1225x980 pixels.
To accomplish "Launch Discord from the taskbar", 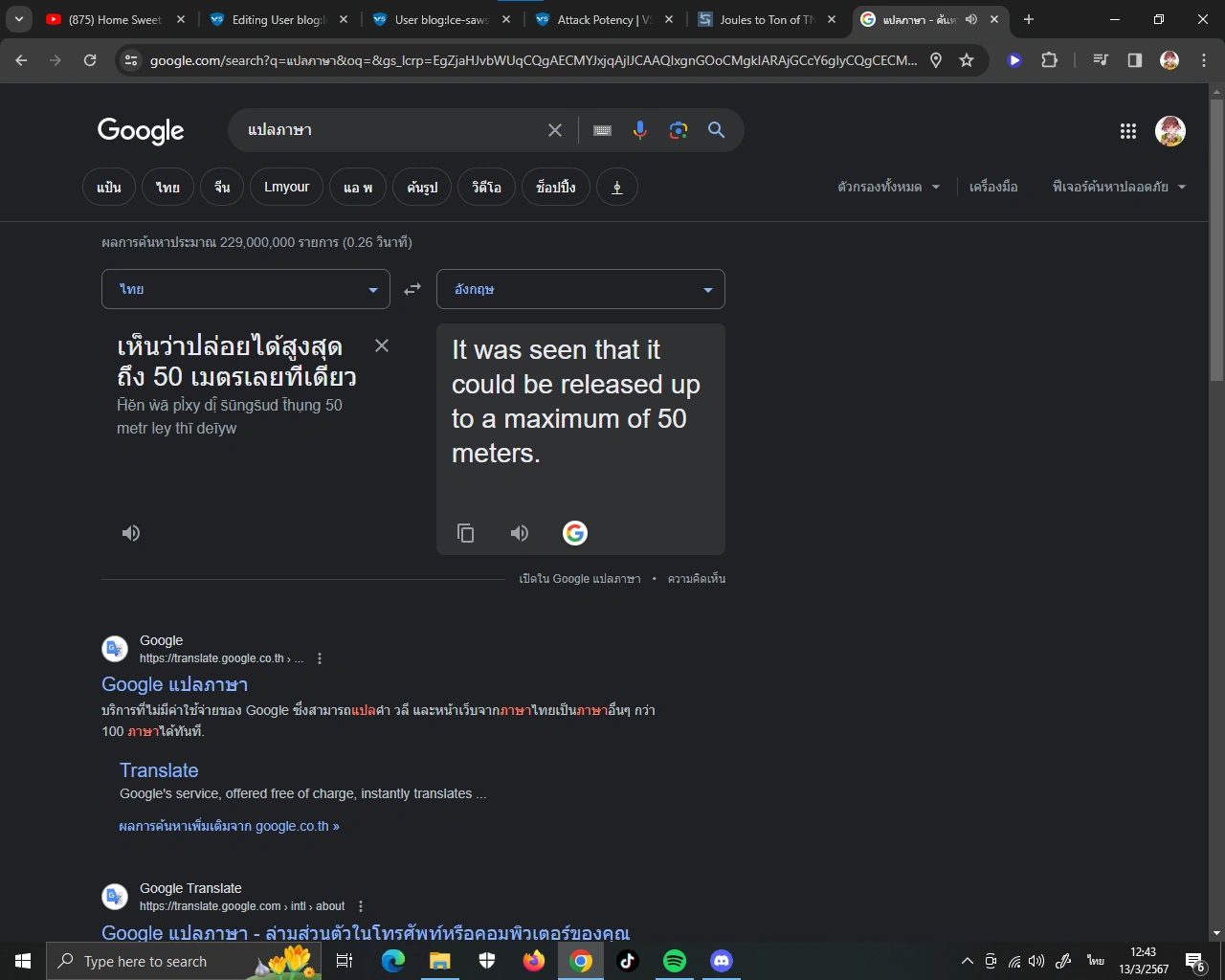I will [x=722, y=961].
